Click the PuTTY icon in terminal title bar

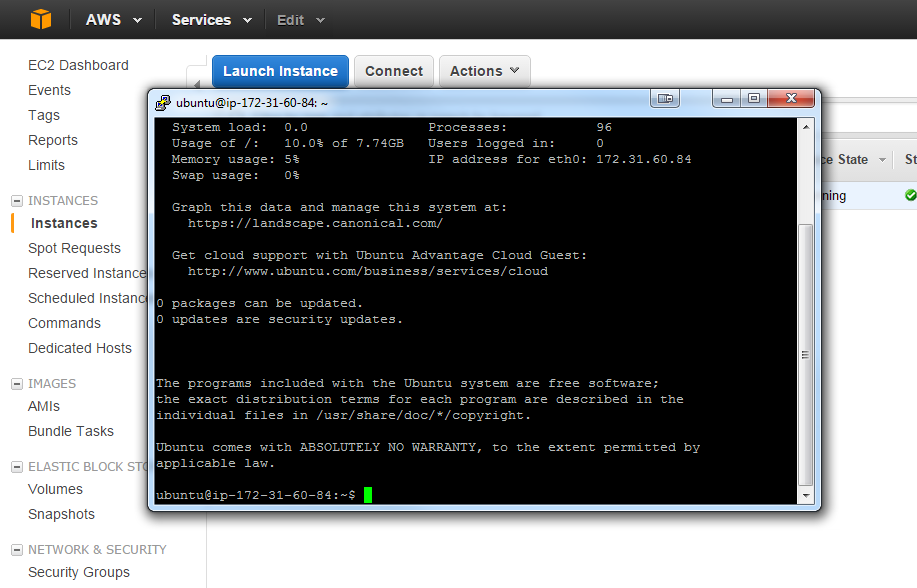tap(163, 103)
